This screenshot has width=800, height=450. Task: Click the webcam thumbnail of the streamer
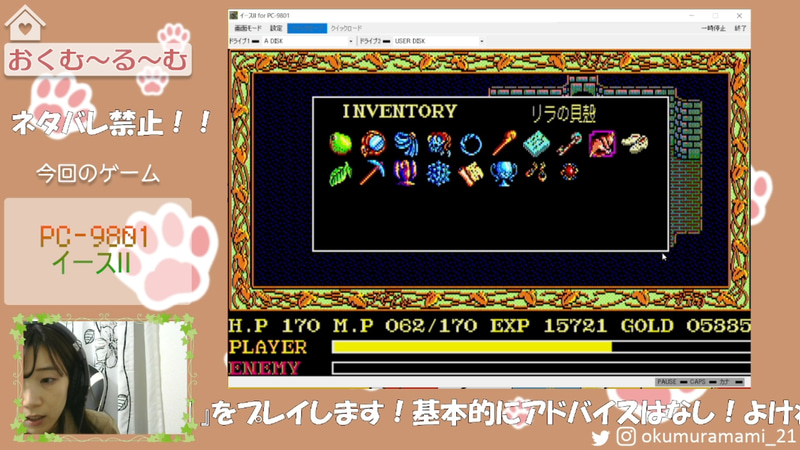tap(104, 378)
